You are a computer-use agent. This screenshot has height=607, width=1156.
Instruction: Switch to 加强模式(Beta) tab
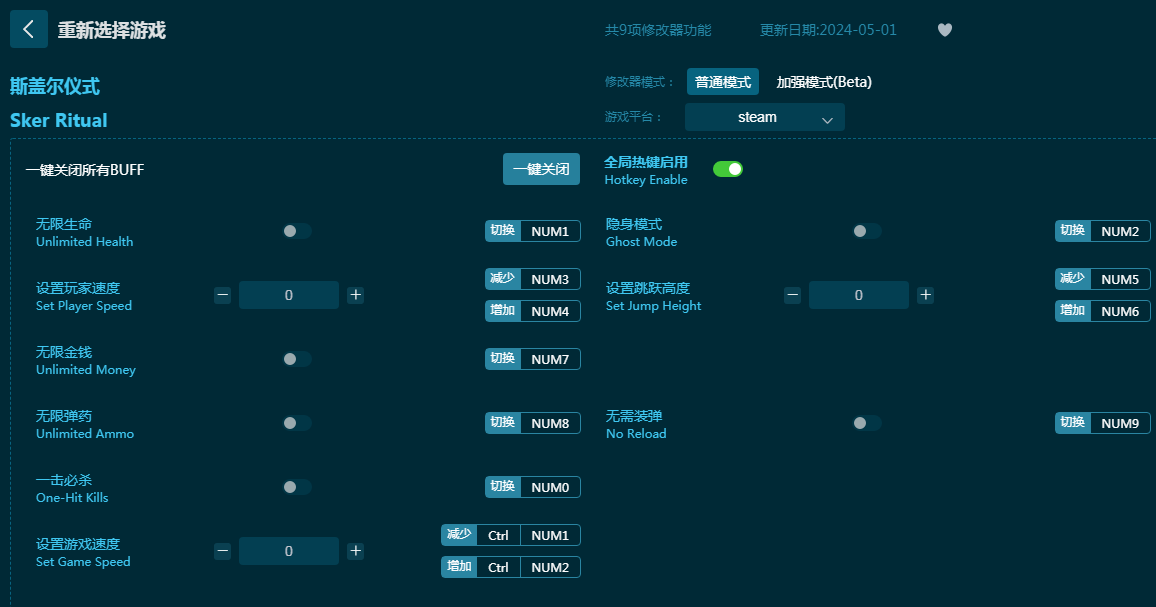824,82
